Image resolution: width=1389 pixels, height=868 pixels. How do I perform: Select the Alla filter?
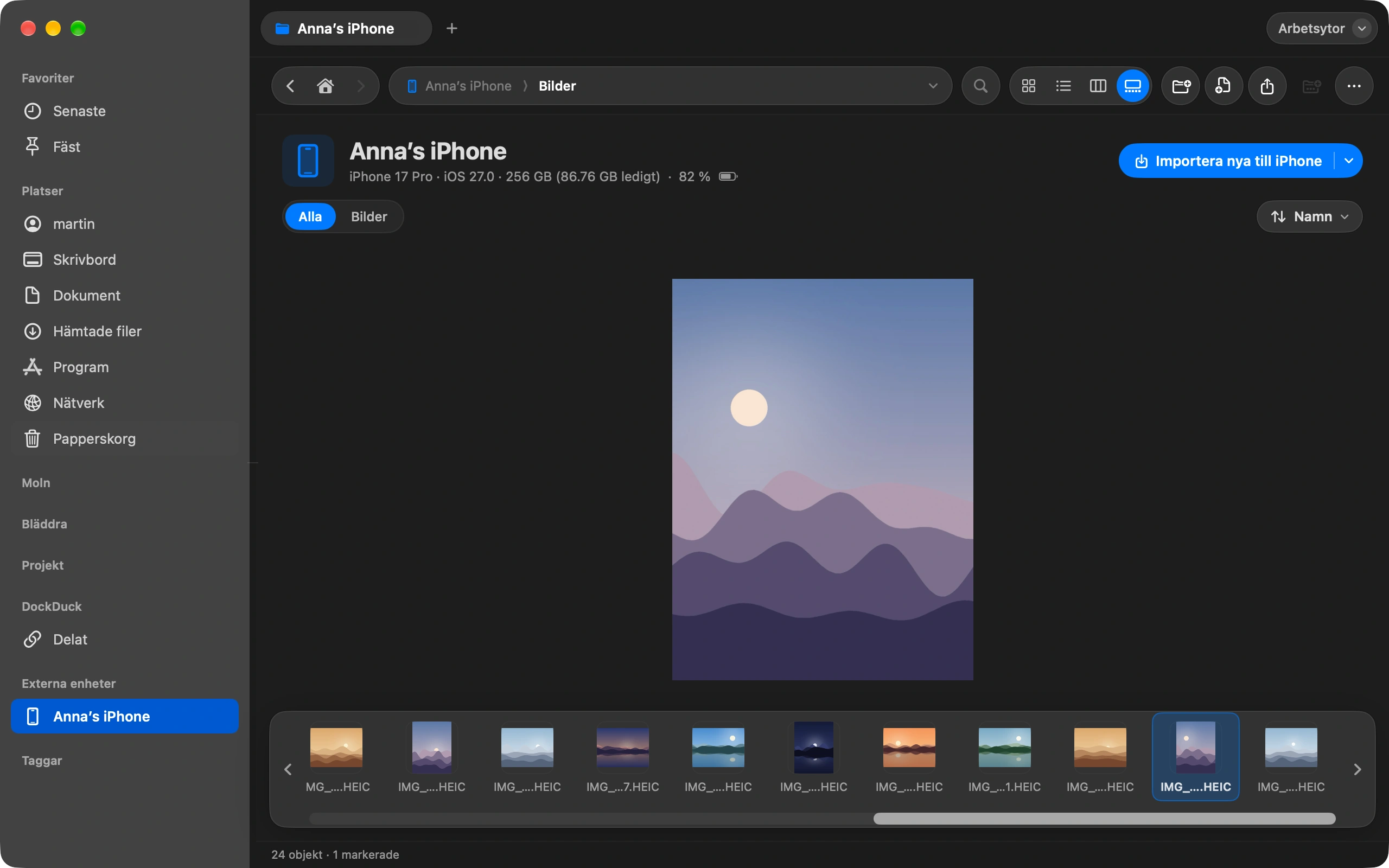tap(310, 216)
